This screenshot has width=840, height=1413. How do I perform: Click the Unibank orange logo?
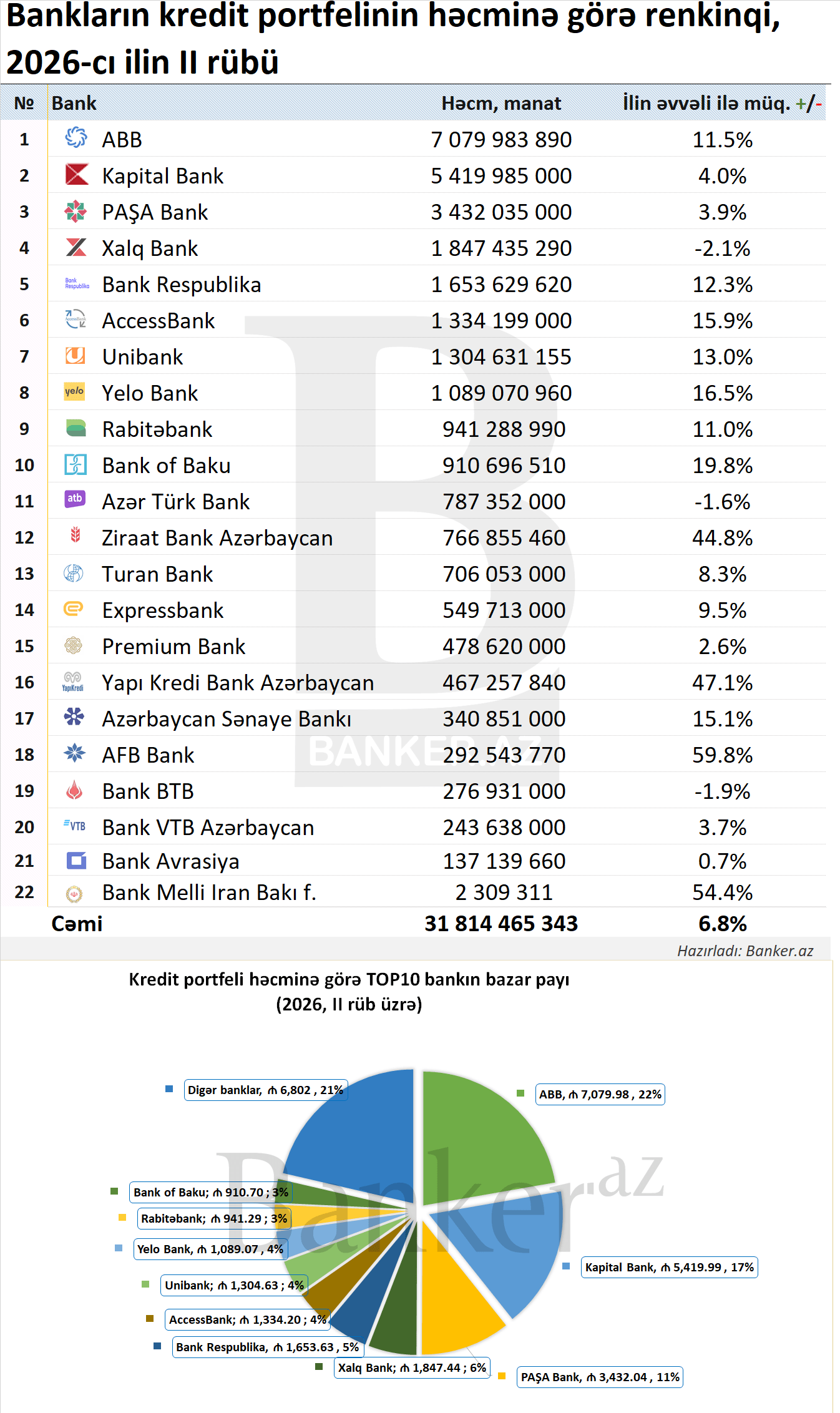[76, 355]
